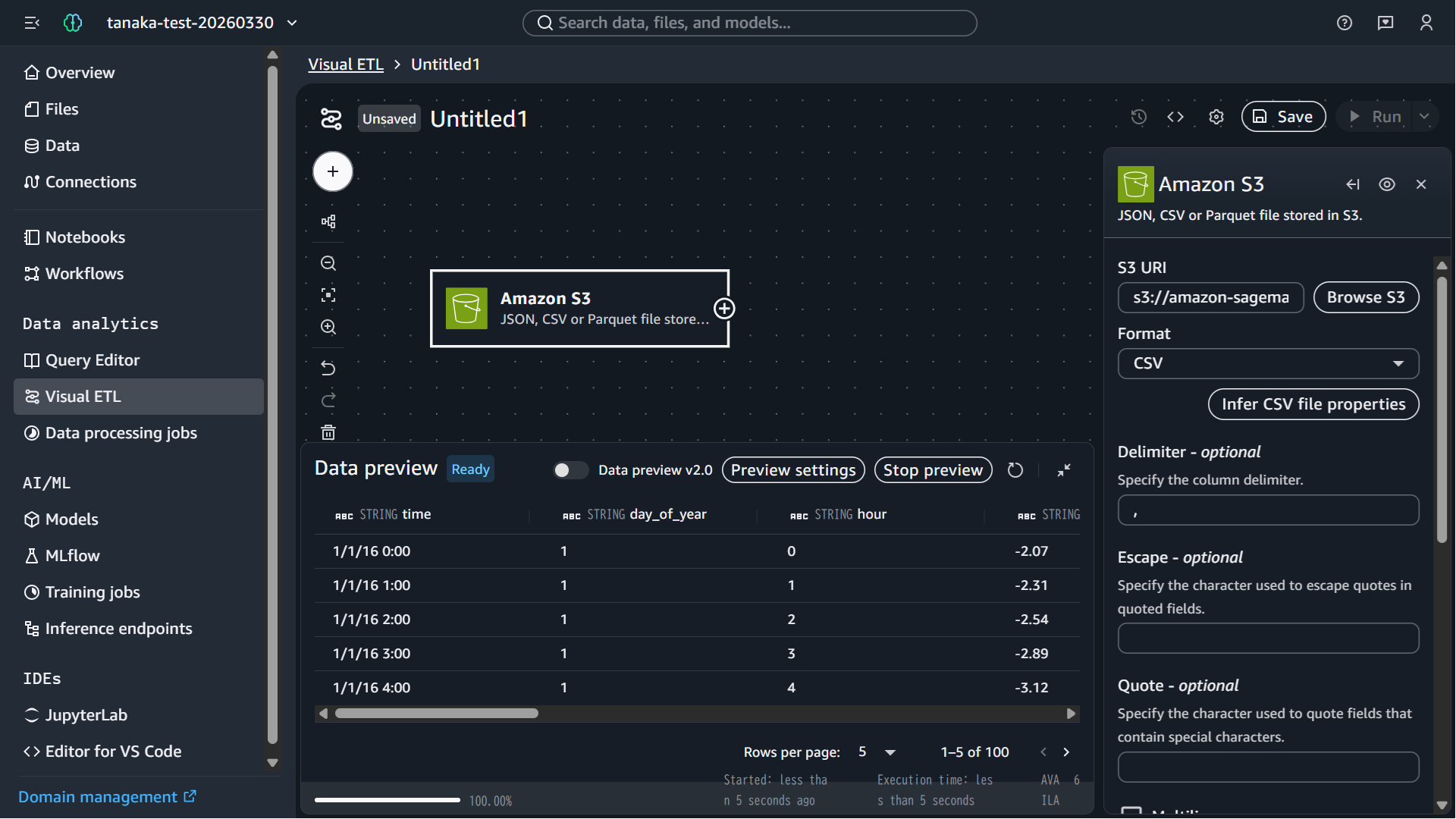Collapse the Amazon S3 side panel
The width and height of the screenshot is (1456, 819).
(x=1353, y=184)
